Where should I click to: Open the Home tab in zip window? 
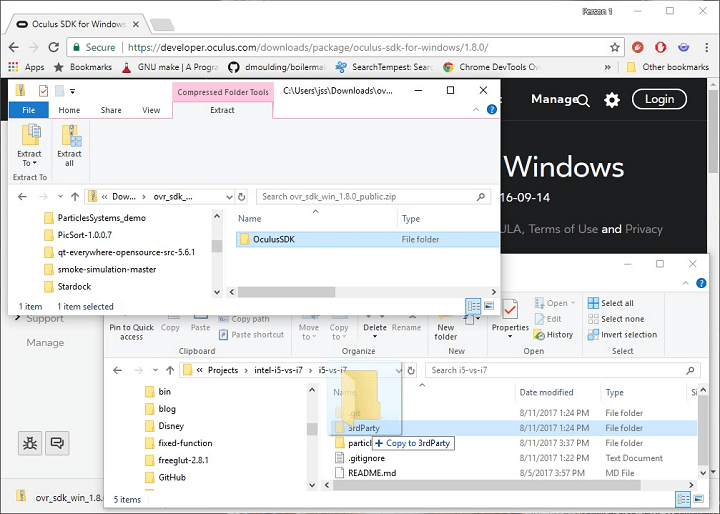click(69, 110)
